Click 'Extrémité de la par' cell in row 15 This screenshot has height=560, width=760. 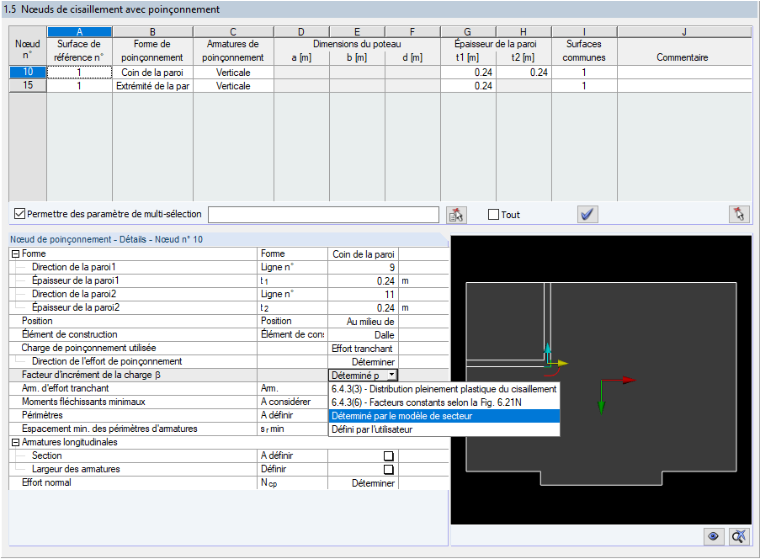(153, 86)
